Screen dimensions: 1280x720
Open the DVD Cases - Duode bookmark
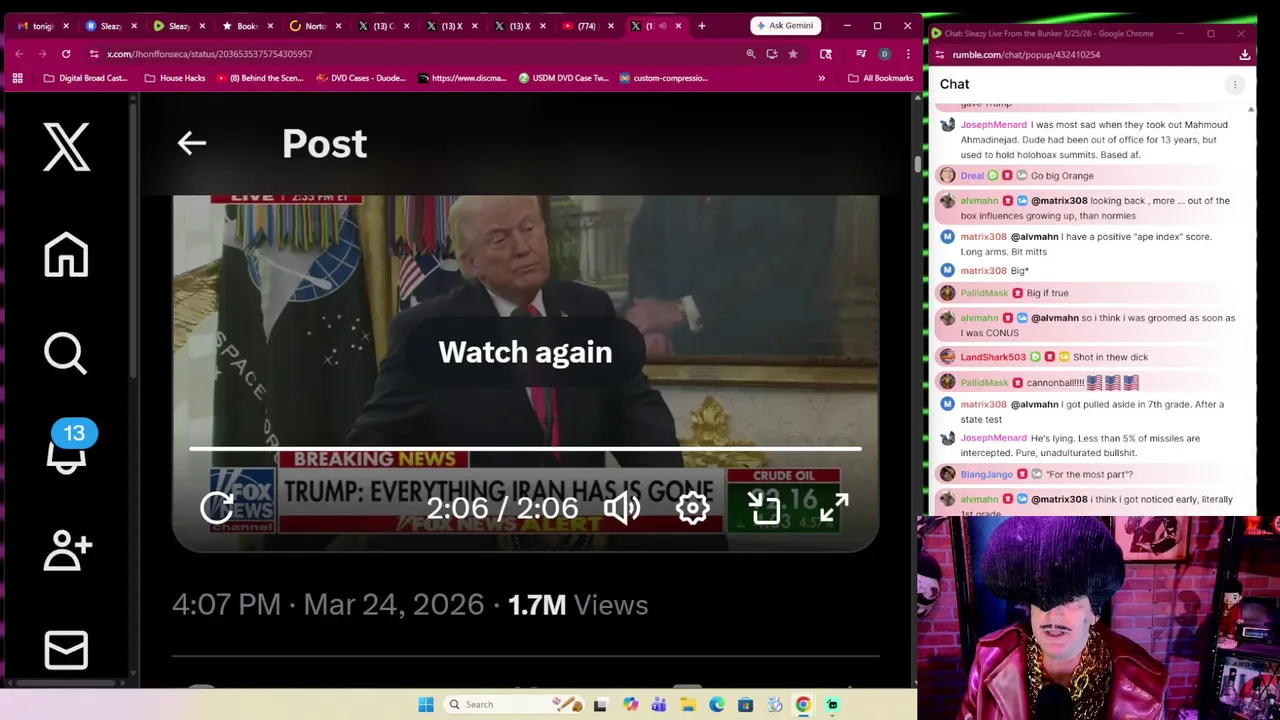[x=362, y=78]
